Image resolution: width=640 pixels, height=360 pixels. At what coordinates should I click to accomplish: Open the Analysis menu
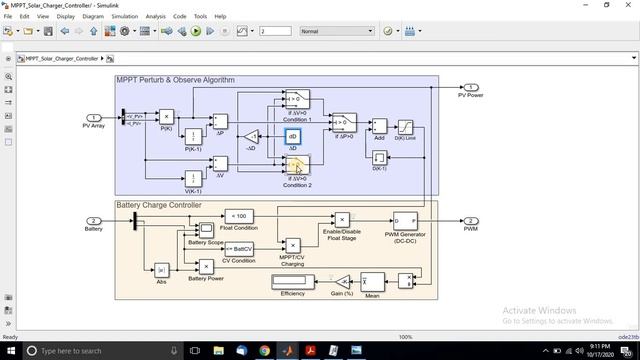tap(156, 16)
